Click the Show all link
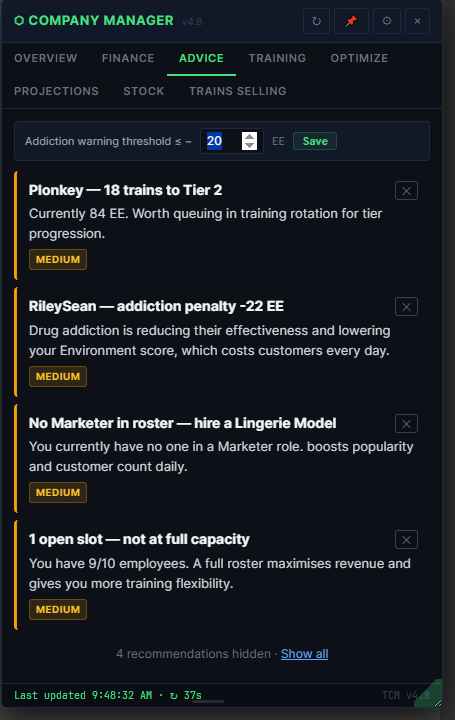This screenshot has width=455, height=720. click(x=304, y=654)
